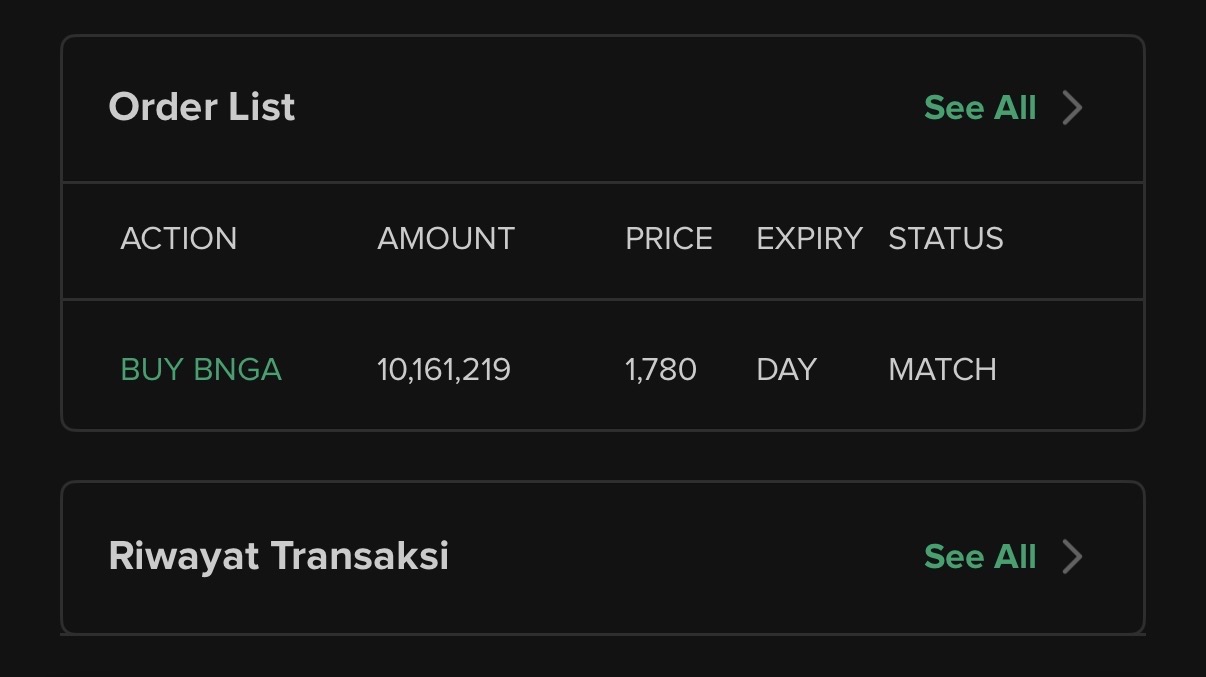Tap the MATCH status value

(x=942, y=370)
